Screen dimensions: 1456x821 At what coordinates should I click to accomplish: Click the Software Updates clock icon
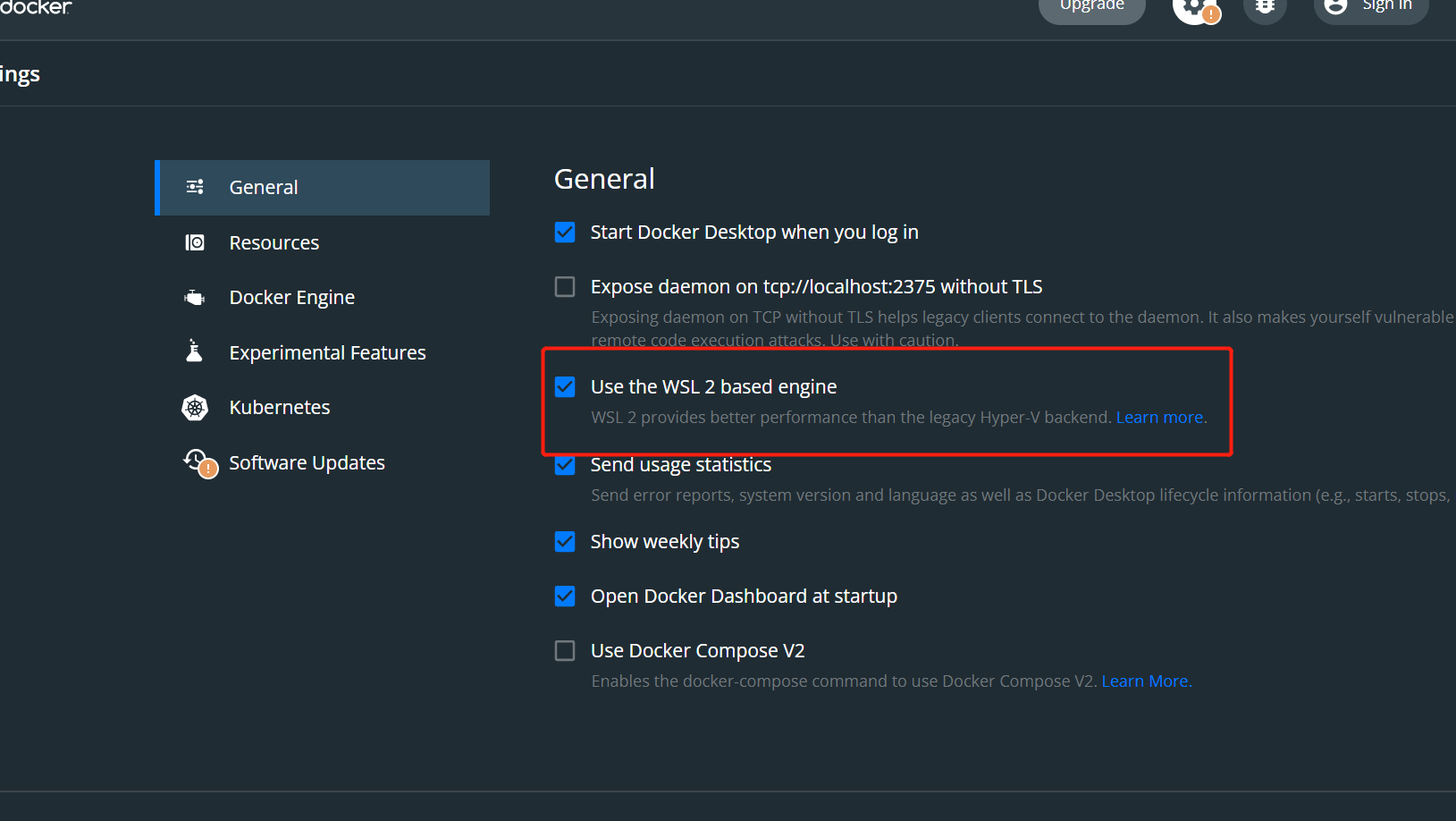pyautogui.click(x=200, y=463)
